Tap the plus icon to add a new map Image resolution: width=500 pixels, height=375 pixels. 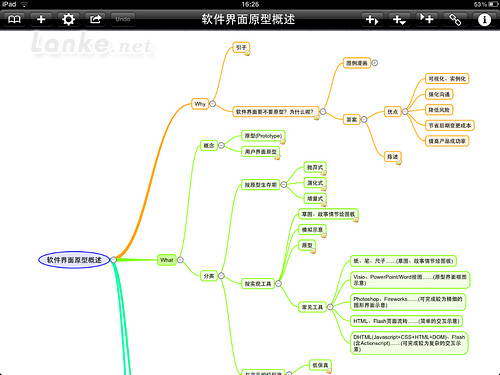pyautogui.click(x=41, y=19)
